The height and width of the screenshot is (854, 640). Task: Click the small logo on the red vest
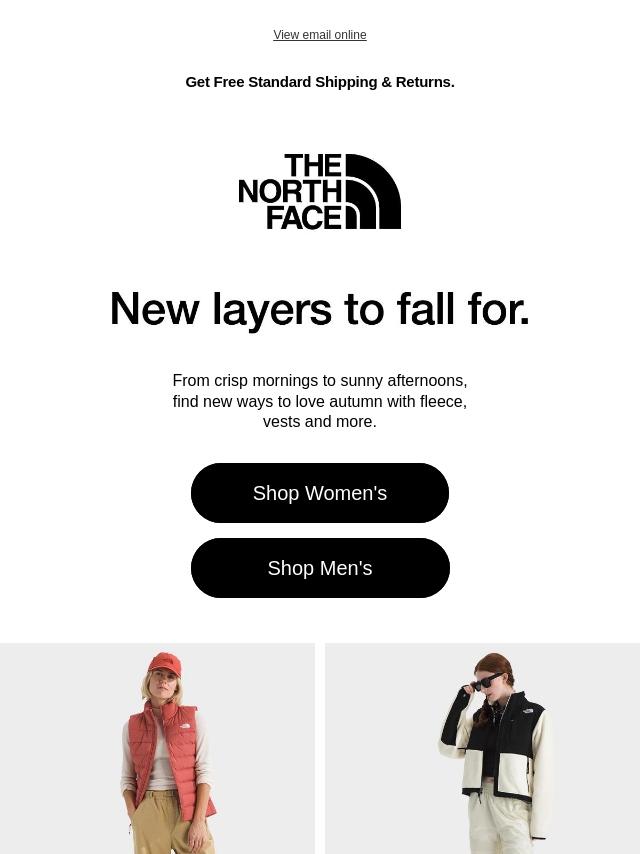(185, 726)
